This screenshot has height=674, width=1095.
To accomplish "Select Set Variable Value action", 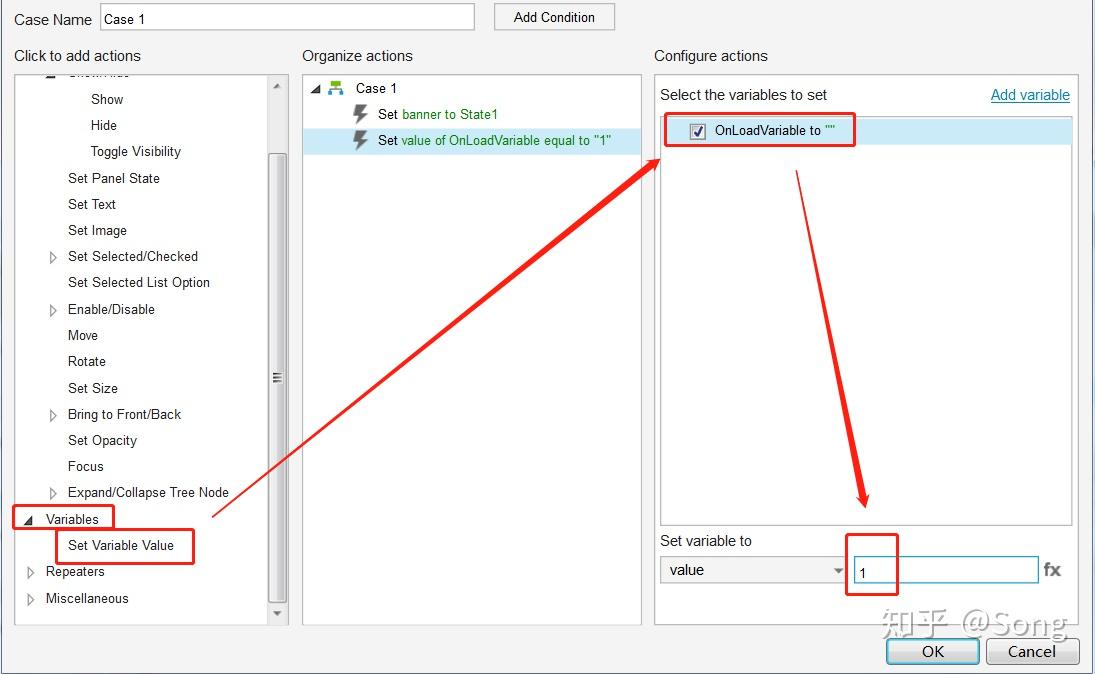I will tap(121, 545).
